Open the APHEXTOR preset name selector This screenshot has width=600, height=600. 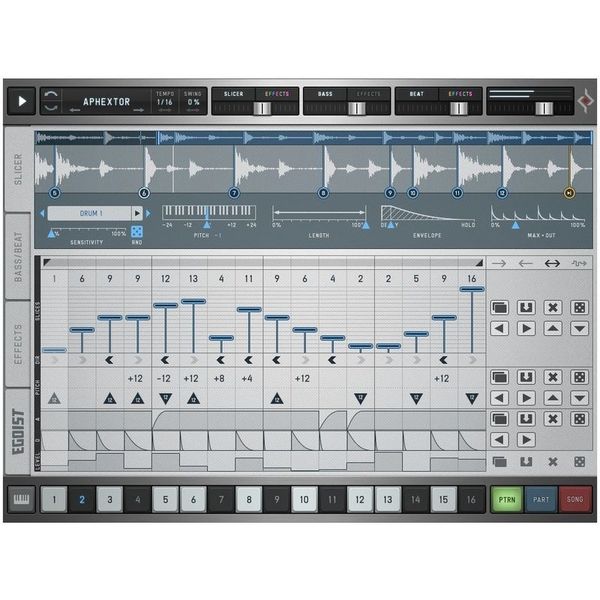(x=106, y=101)
